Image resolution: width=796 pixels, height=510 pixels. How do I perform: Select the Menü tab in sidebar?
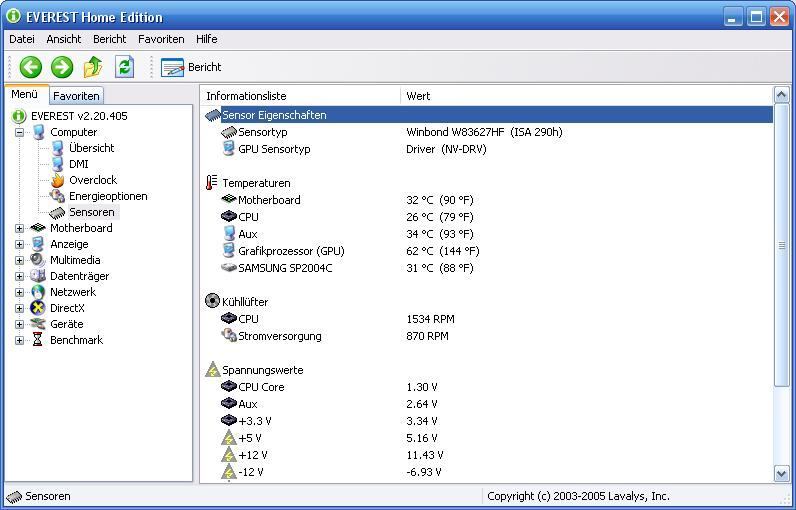[25, 94]
